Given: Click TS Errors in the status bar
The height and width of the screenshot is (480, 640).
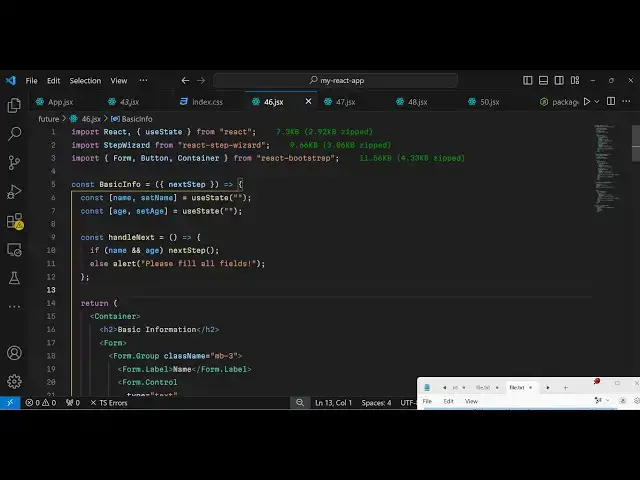Looking at the screenshot, I should tap(109, 403).
